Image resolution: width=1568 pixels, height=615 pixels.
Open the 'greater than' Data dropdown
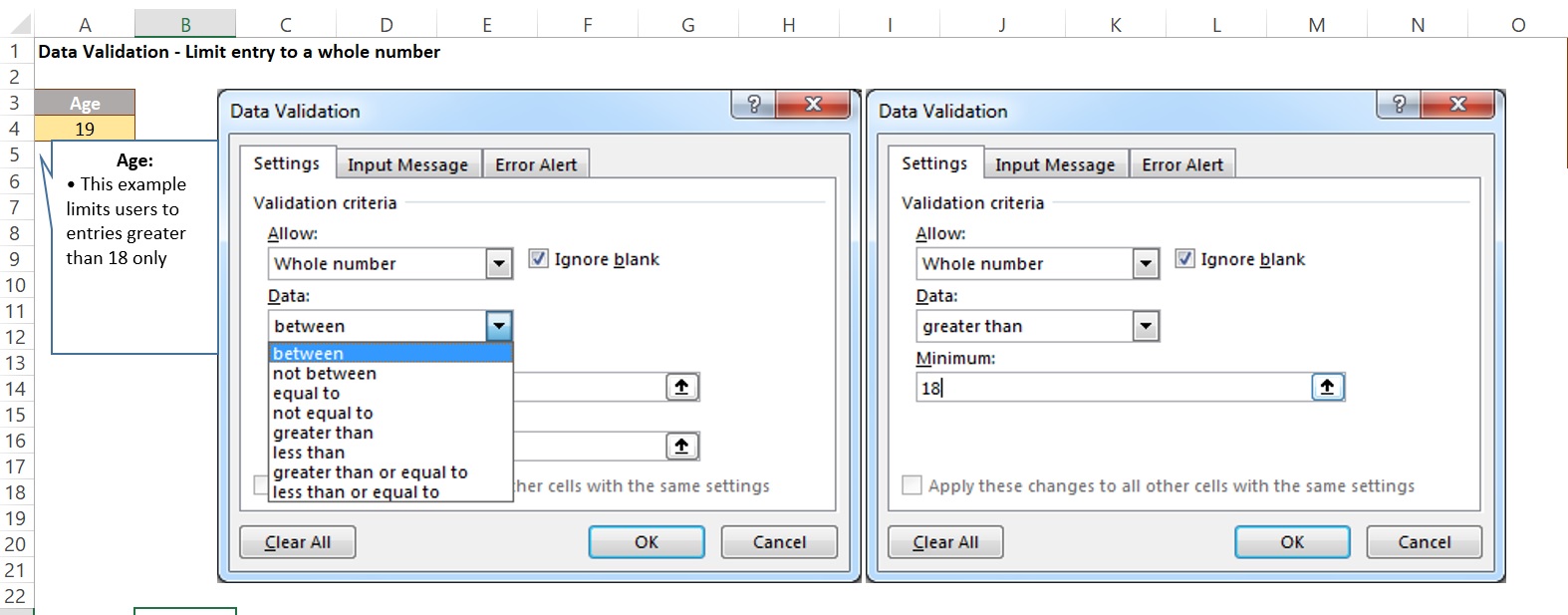pos(1146,326)
